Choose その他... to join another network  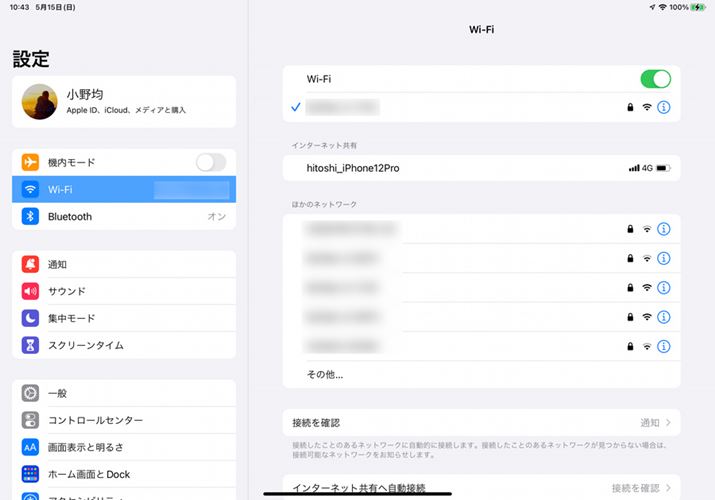[482, 375]
